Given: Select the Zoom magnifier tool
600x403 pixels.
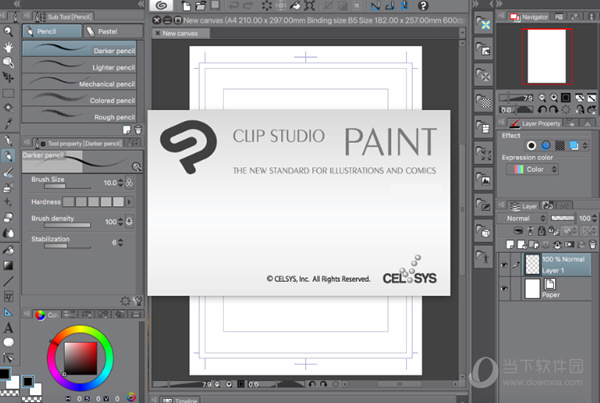Looking at the screenshot, I should (x=8, y=31).
